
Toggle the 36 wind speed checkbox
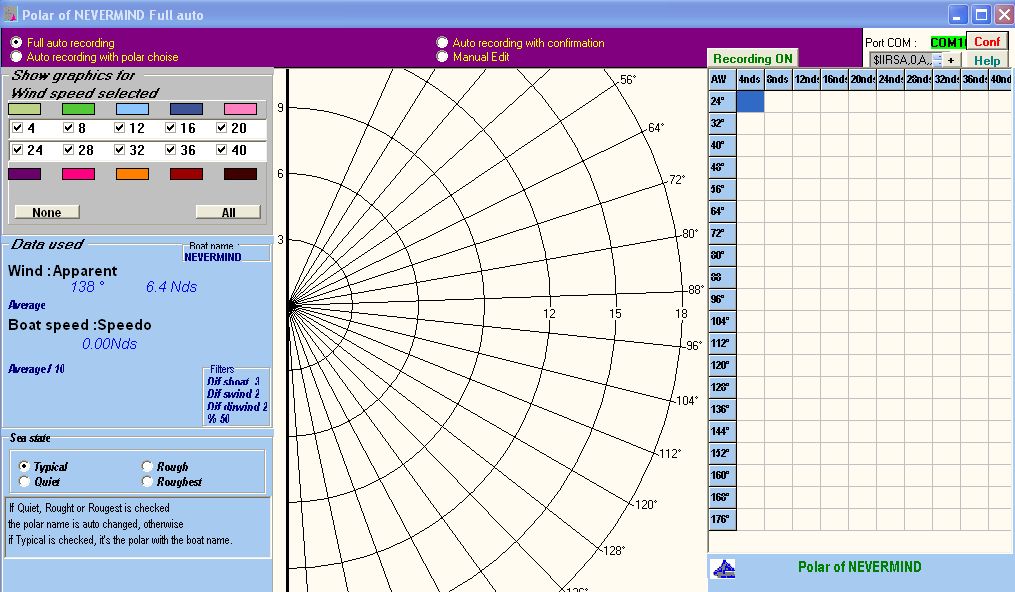pyautogui.click(x=170, y=149)
